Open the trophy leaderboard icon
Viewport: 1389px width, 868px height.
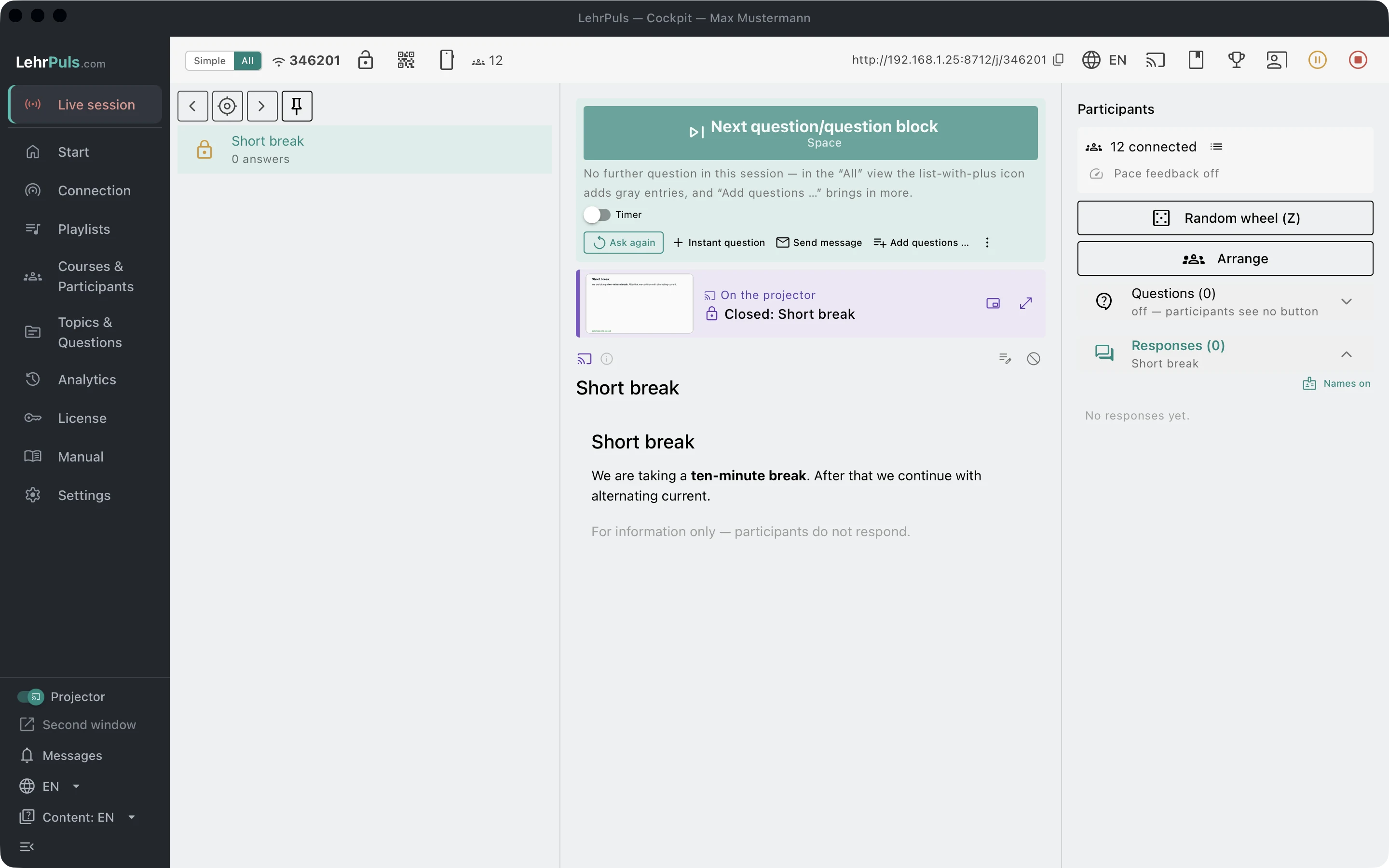tap(1236, 60)
